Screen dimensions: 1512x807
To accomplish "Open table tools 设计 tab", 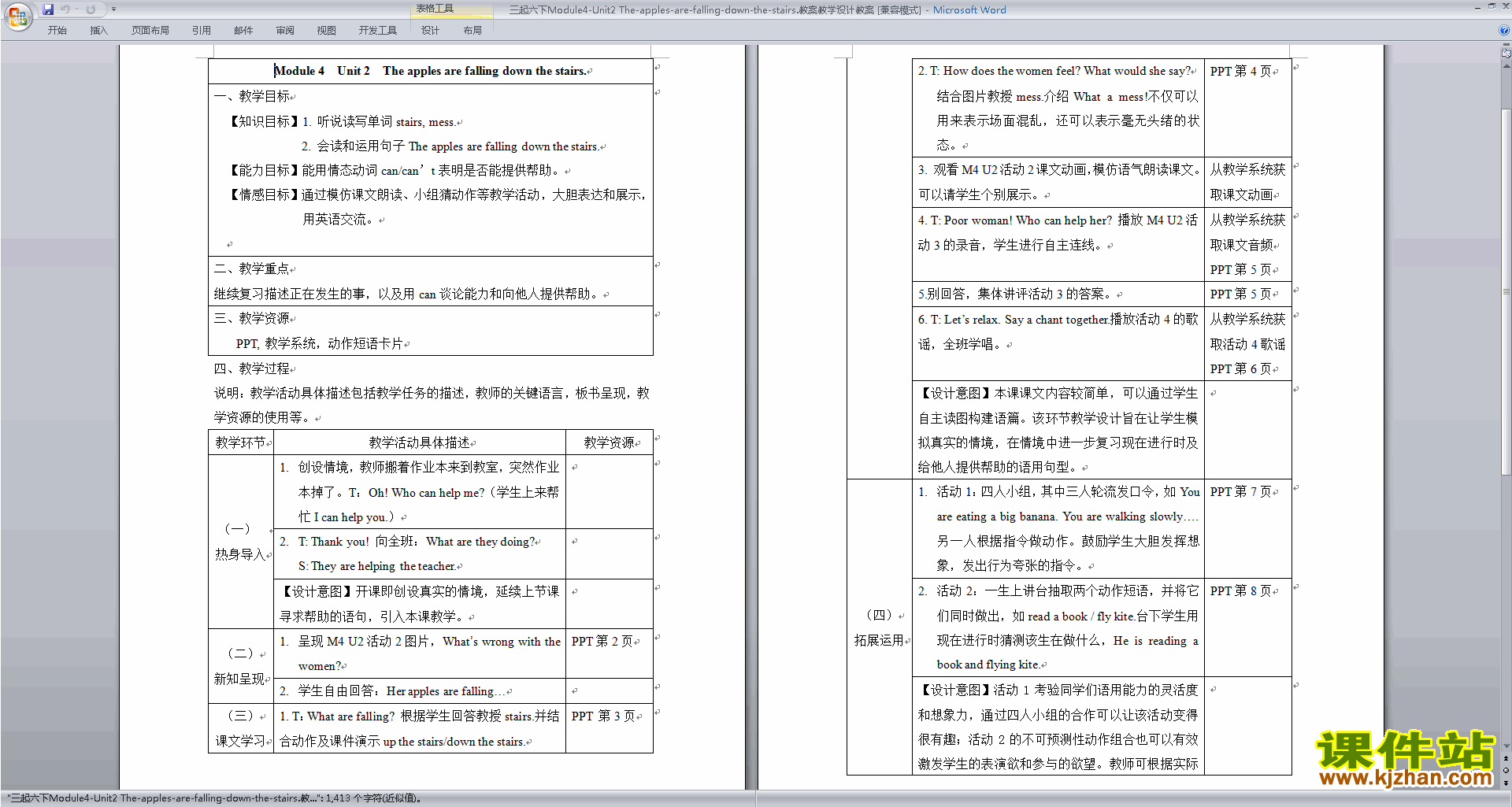I will point(430,31).
